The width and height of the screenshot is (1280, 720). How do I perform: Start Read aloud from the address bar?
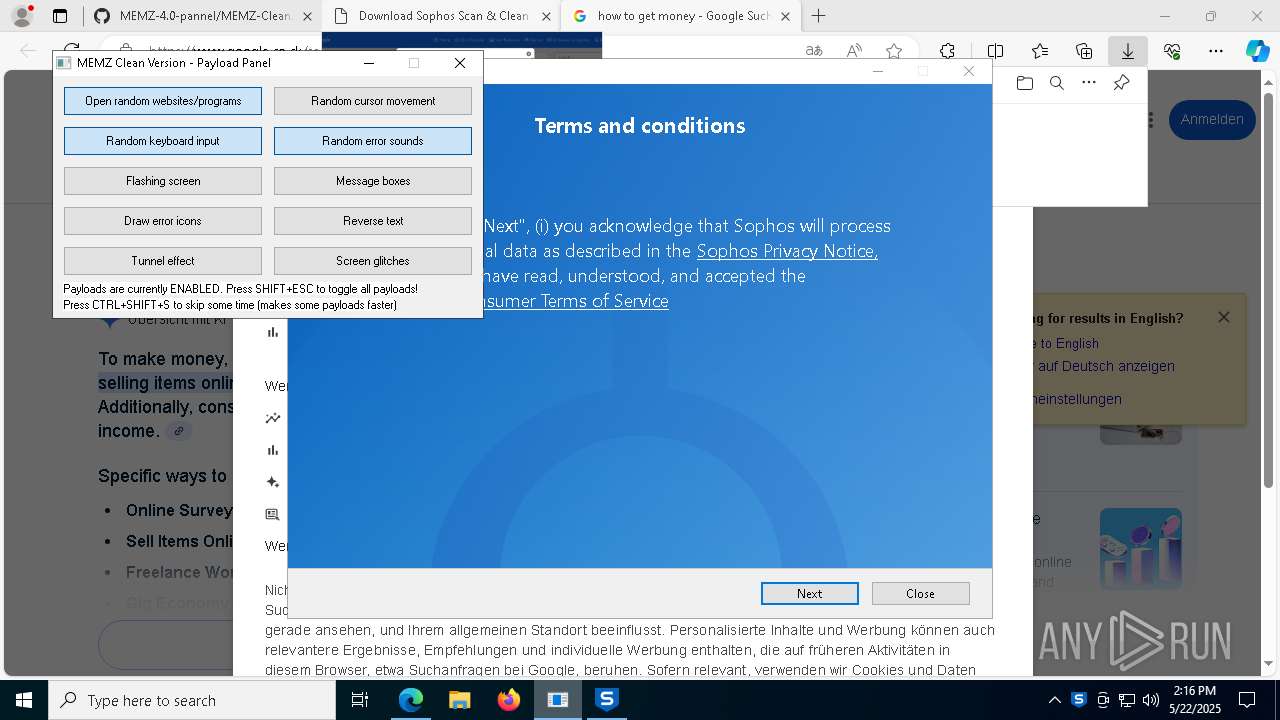[854, 51]
